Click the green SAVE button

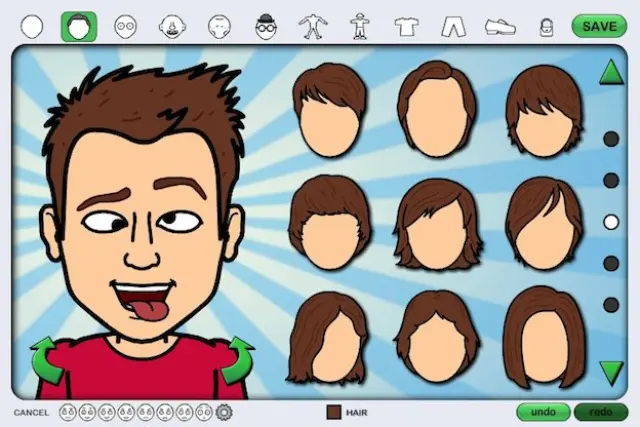(599, 26)
